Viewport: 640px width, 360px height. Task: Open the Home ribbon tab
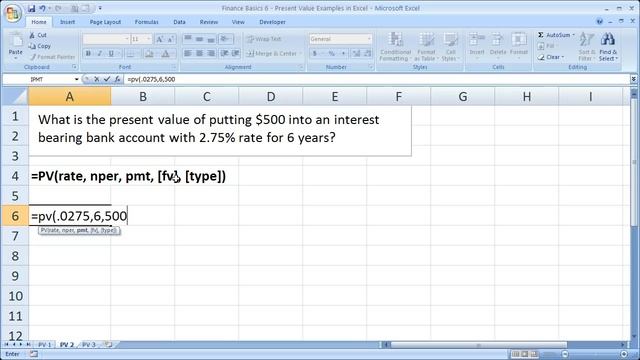coord(39,22)
